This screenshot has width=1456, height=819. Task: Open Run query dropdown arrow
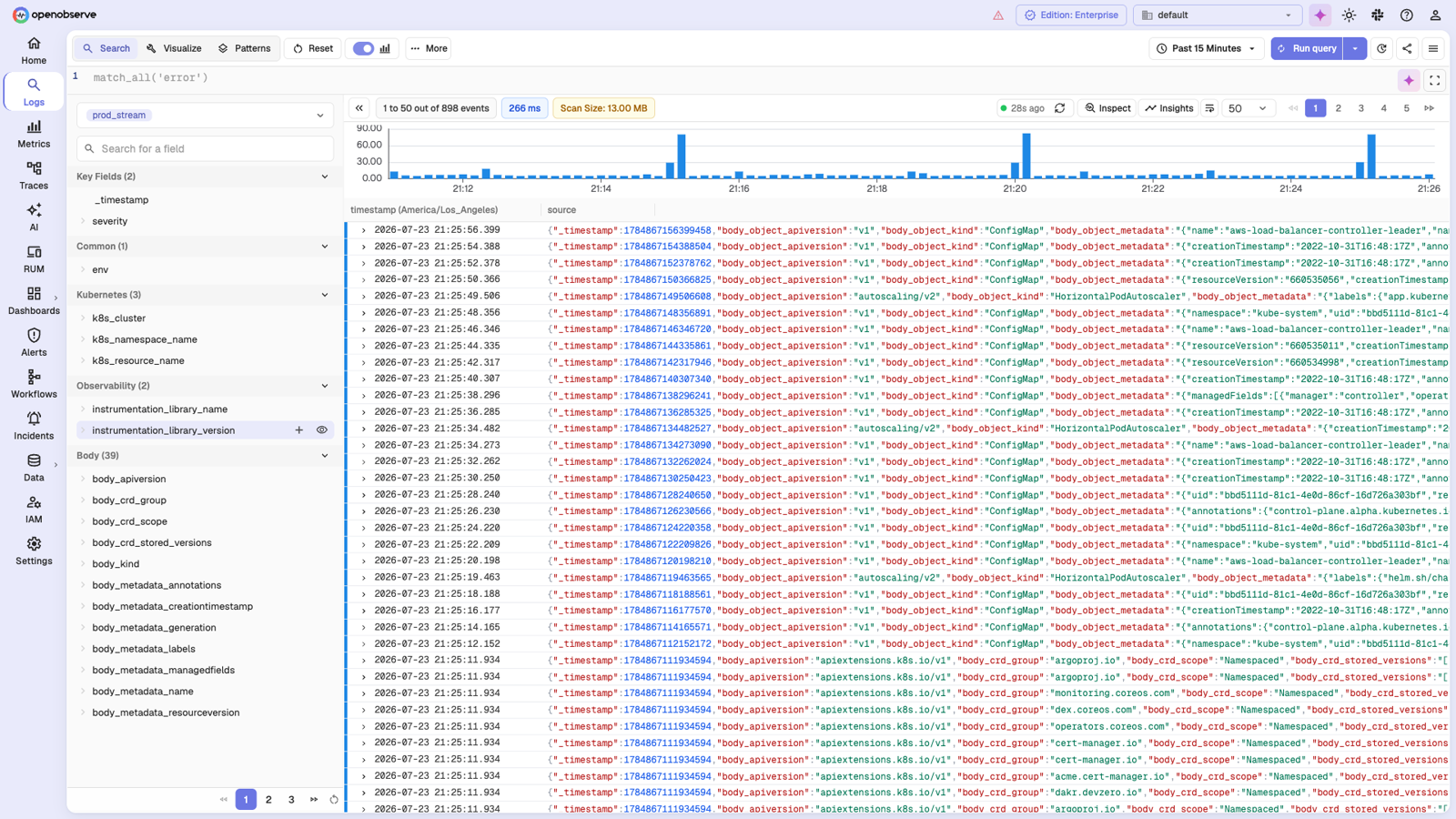1355,48
